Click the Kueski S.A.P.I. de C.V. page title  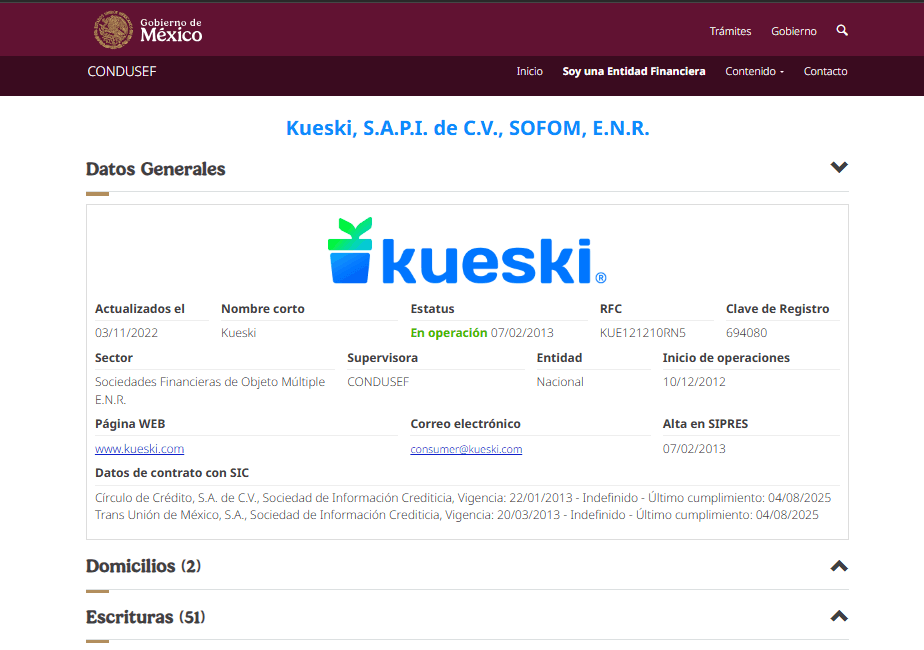pyautogui.click(x=467, y=128)
